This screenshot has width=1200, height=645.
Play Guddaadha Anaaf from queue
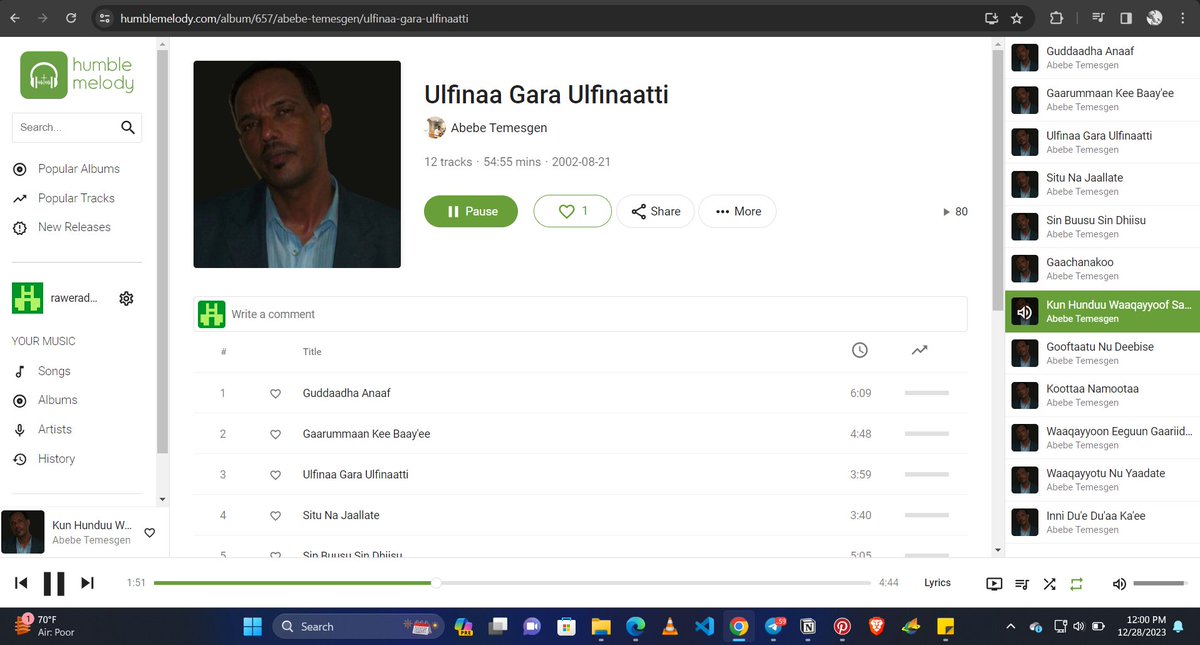click(x=1102, y=58)
